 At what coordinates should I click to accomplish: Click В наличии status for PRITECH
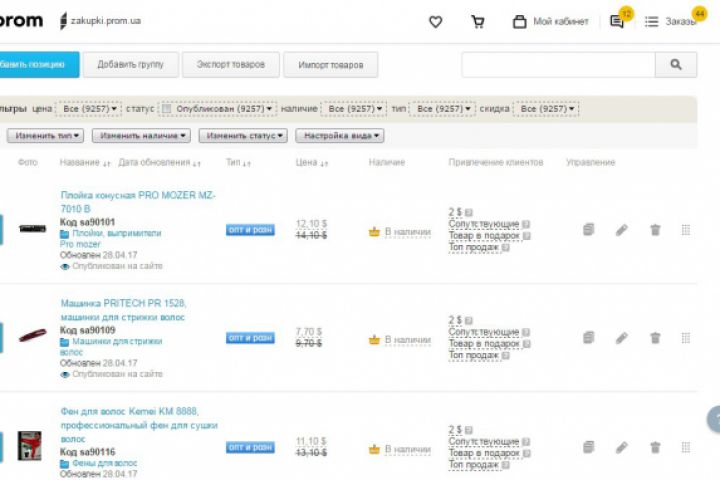408,340
